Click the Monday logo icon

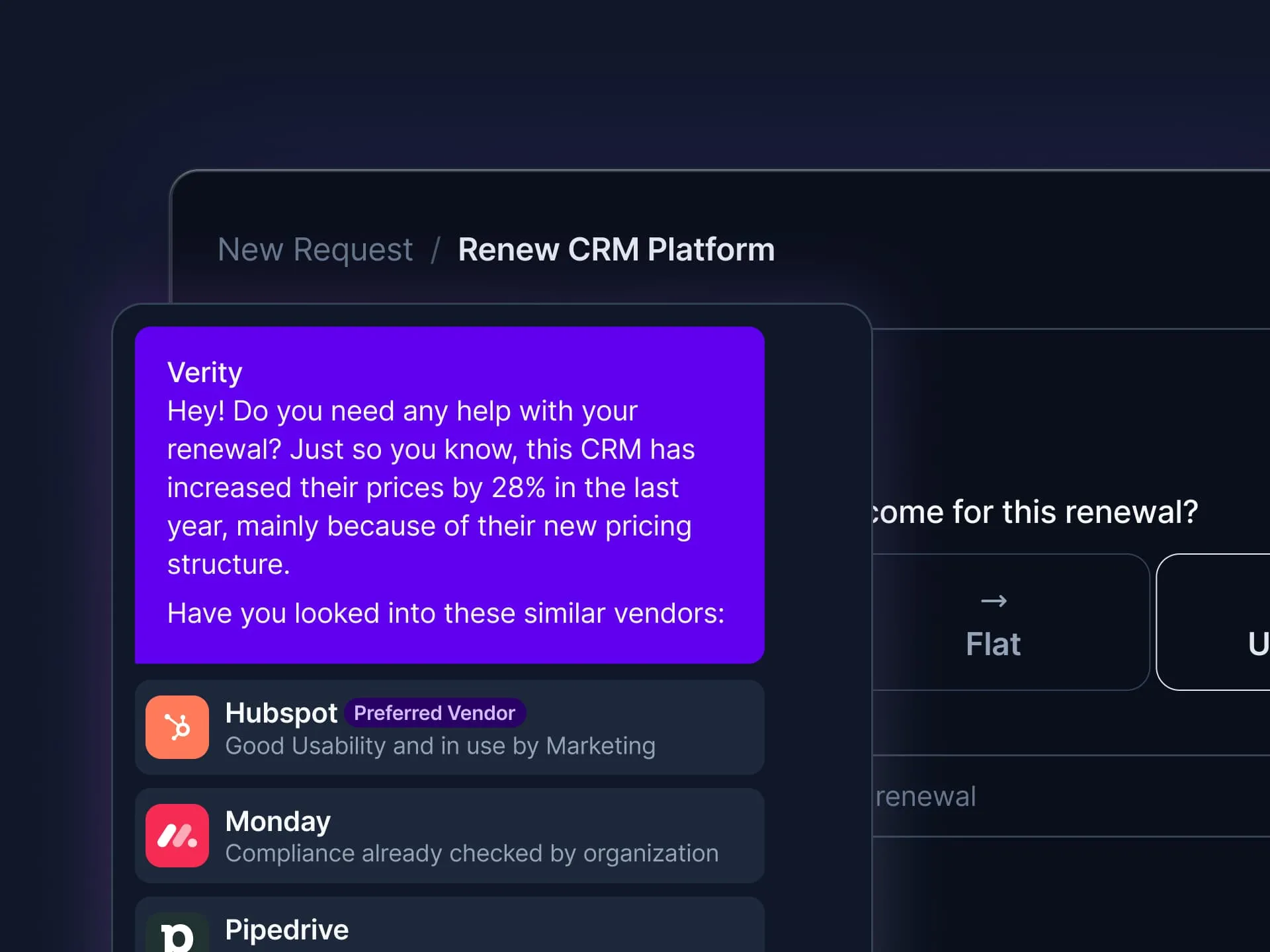tap(177, 835)
